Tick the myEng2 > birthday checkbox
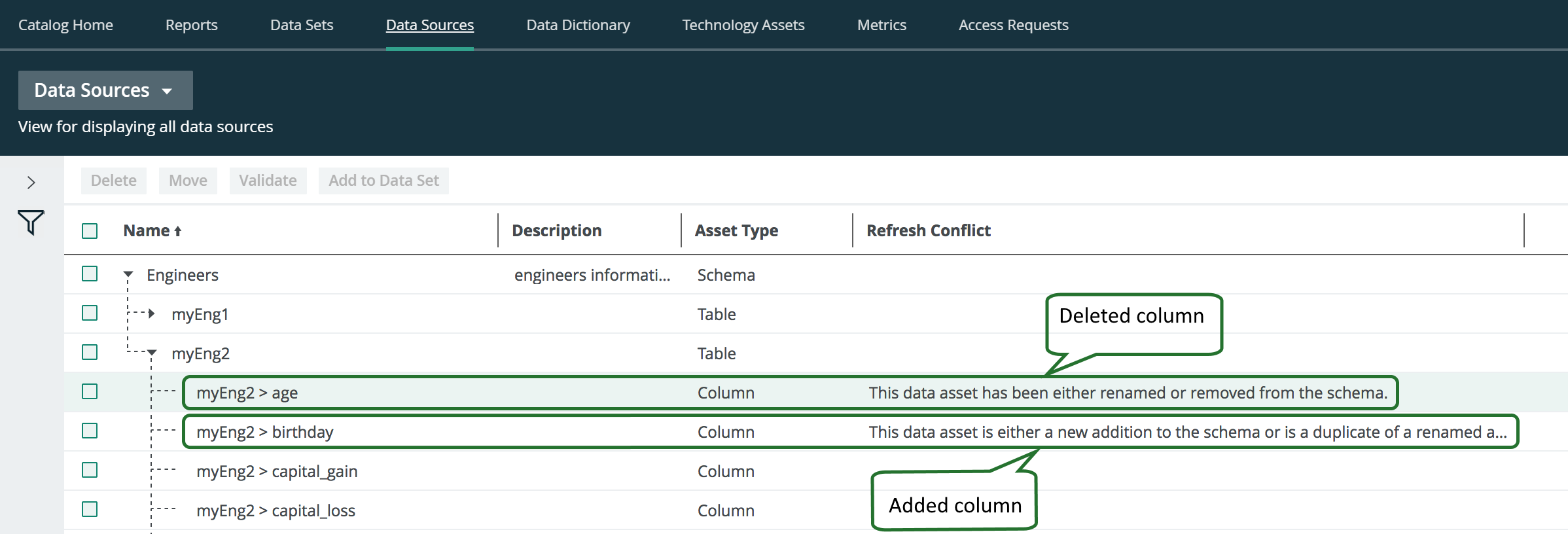 coord(90,431)
